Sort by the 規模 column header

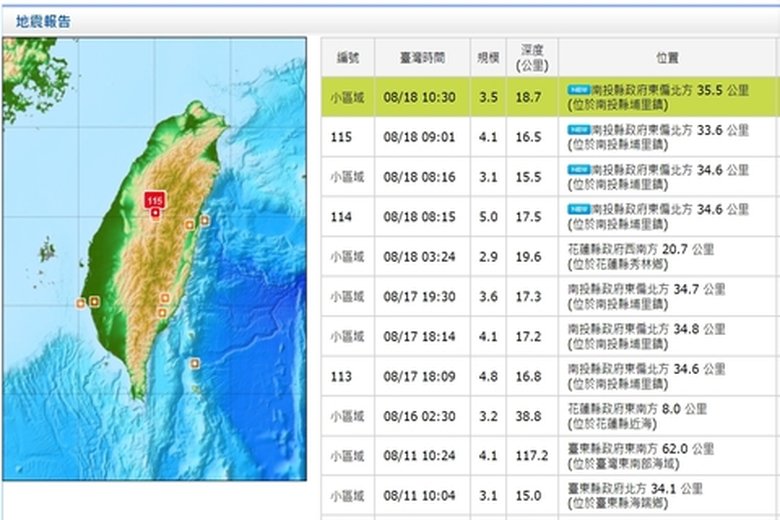point(488,57)
